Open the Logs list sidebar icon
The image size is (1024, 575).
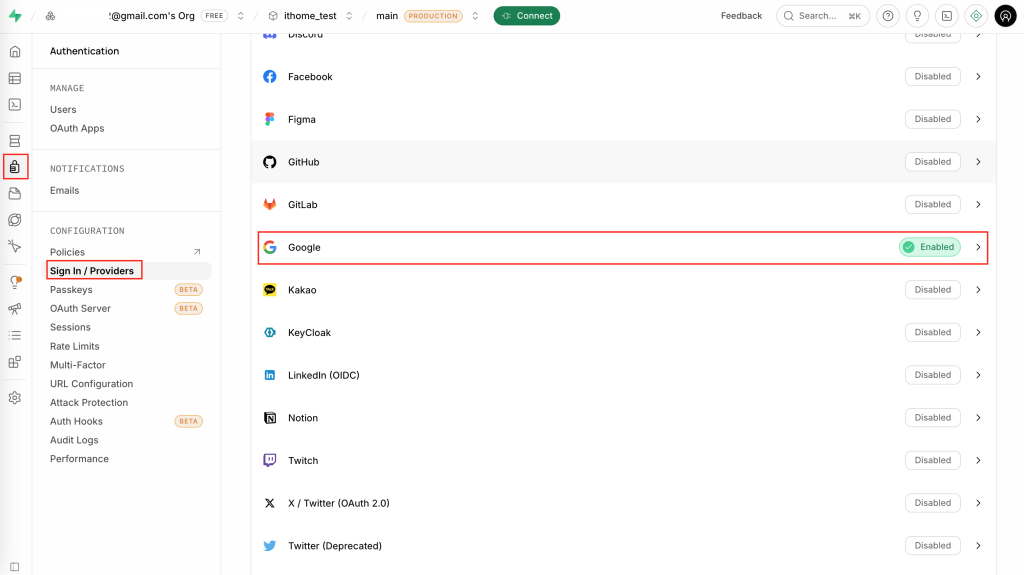coord(15,335)
